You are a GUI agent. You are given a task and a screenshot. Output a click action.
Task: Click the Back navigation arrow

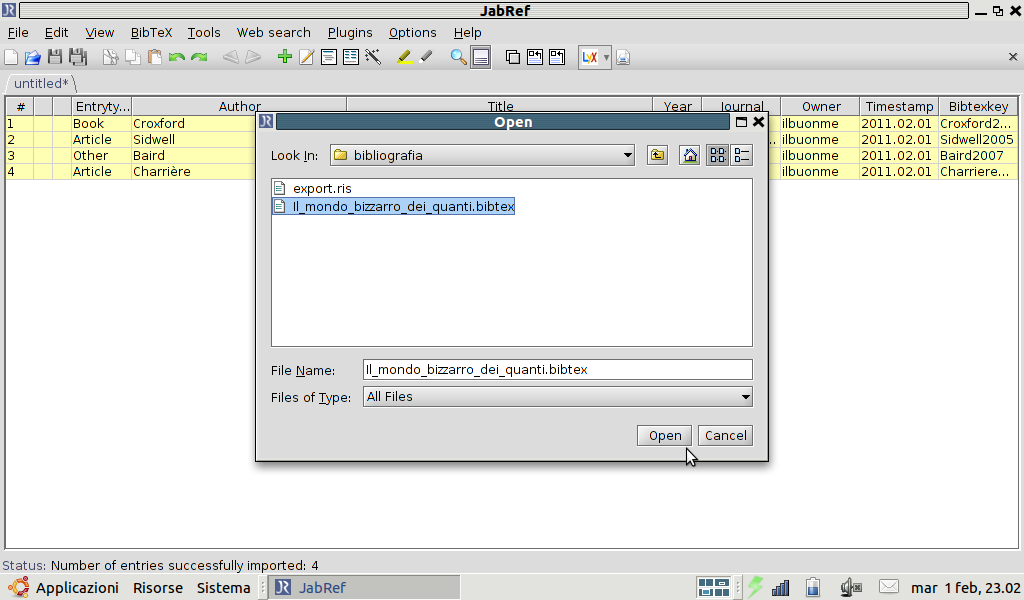231,57
